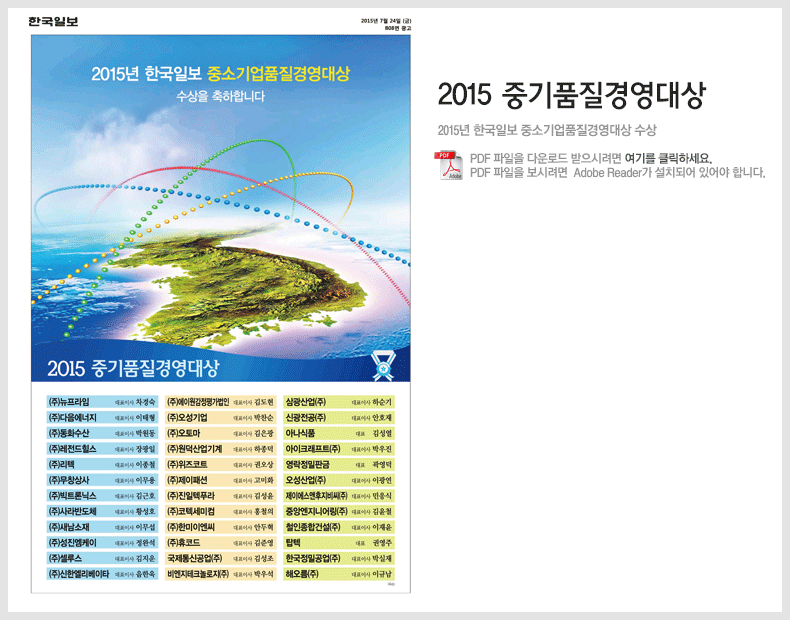Click the '(주)제이패션' entry
This screenshot has height=620, width=790.
(221, 480)
